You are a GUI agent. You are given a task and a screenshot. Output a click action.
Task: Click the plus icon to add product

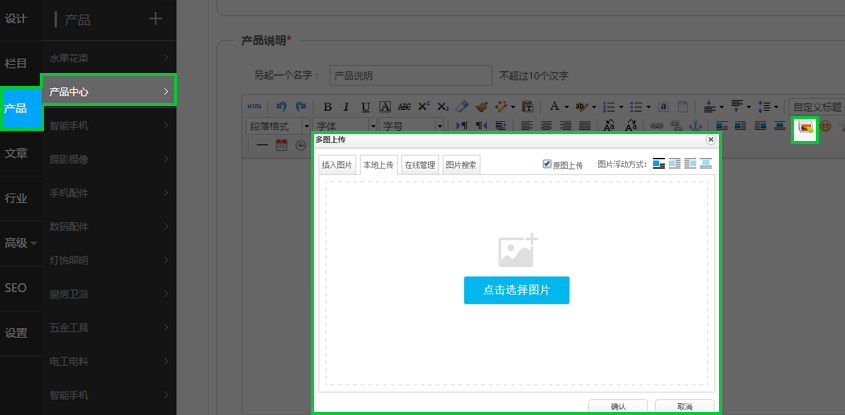pos(155,19)
